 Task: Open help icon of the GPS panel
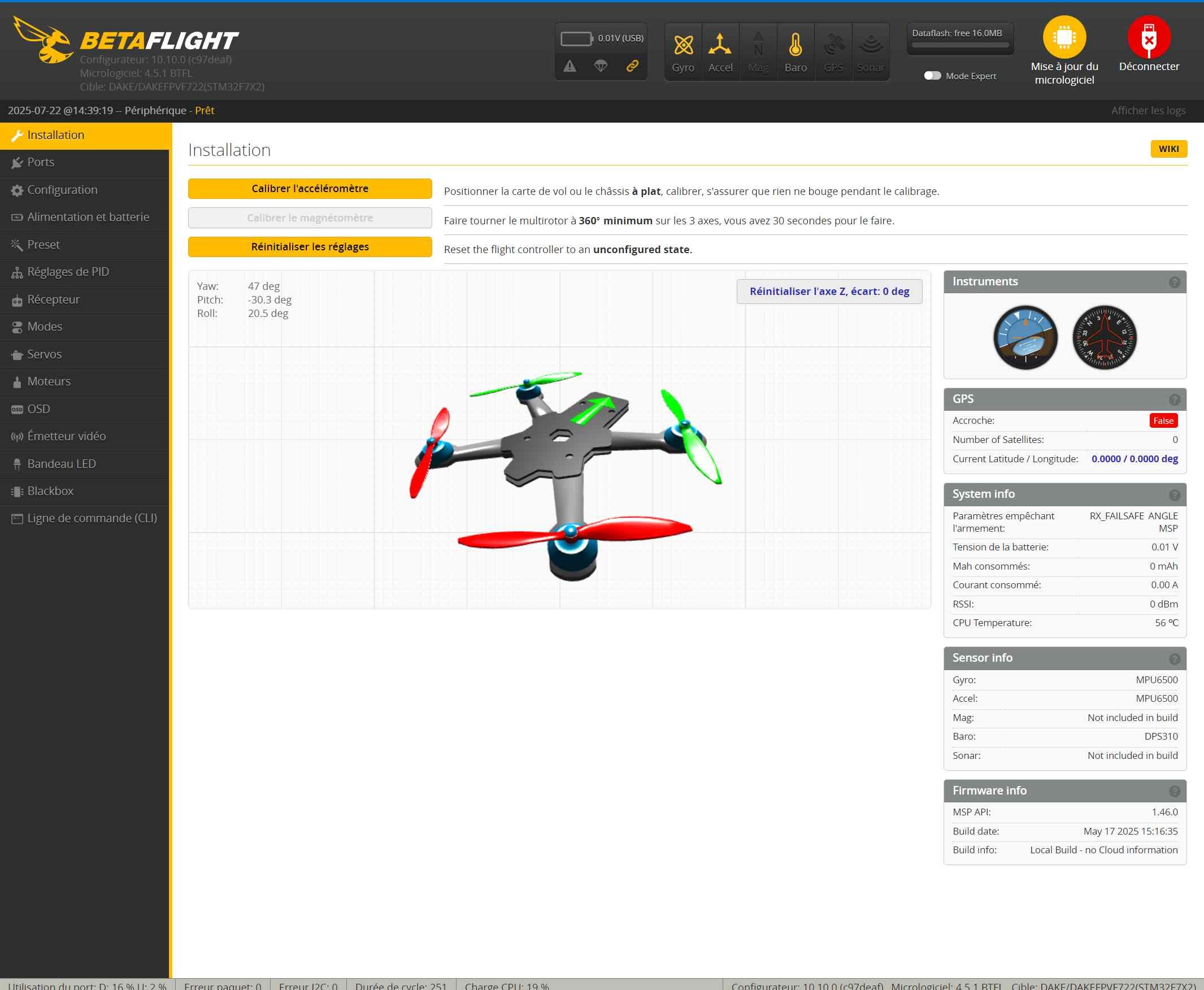coord(1175,400)
